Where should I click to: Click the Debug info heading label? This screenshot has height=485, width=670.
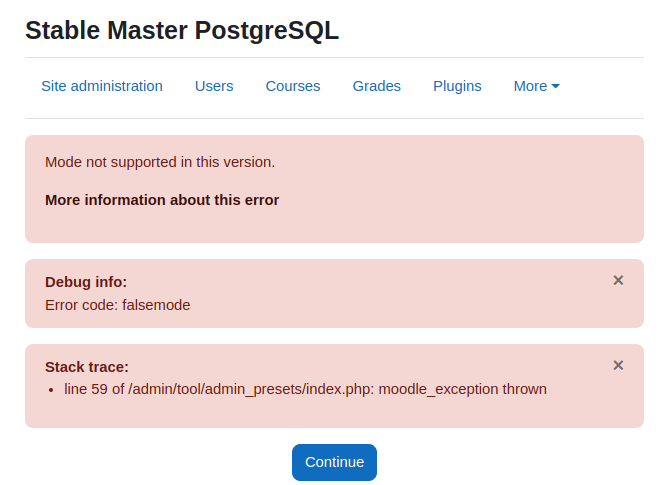[86, 282]
